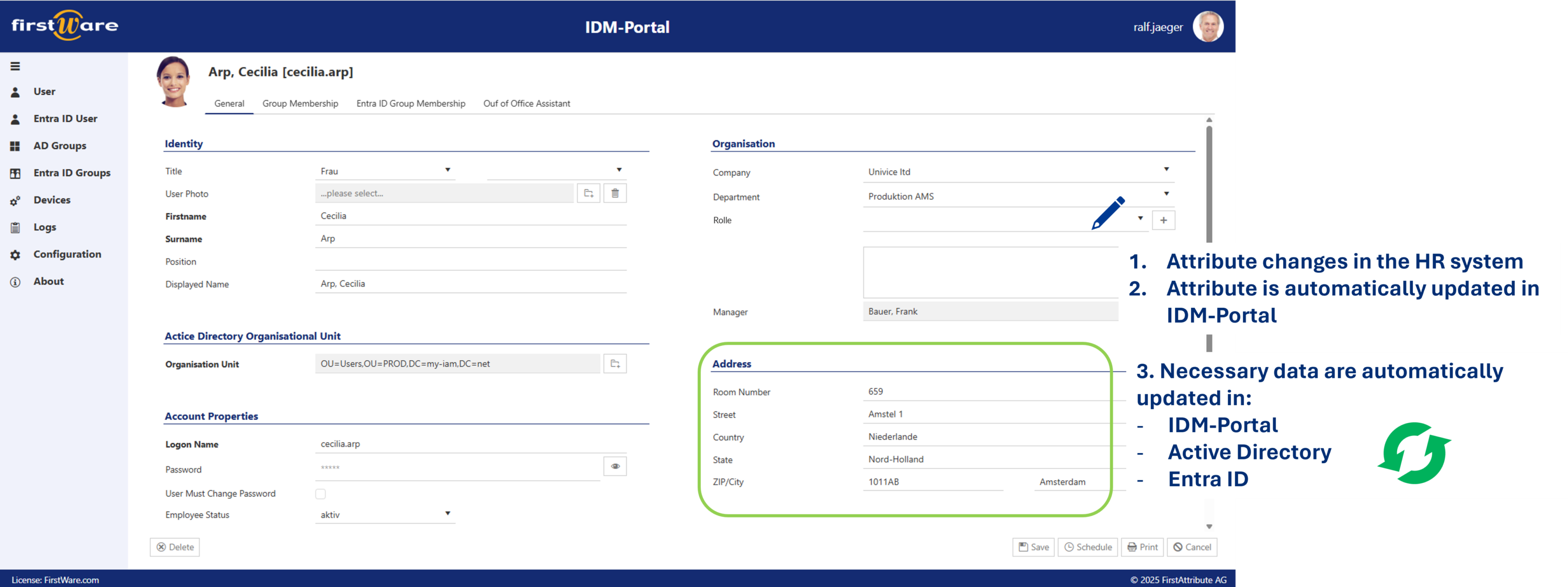Open Entra ID Group Membership tab
Image resolution: width=1568 pixels, height=587 pixels.
[x=411, y=103]
